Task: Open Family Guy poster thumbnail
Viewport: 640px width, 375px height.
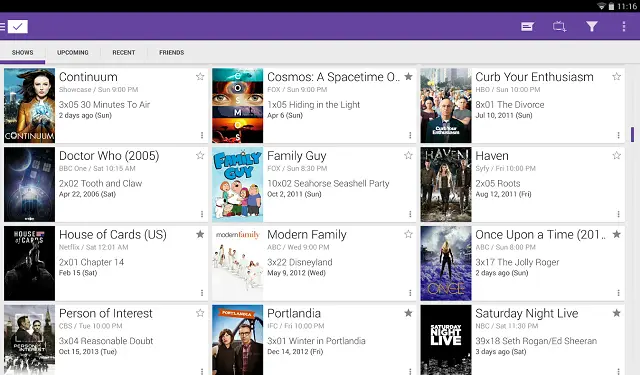Action: (238, 184)
